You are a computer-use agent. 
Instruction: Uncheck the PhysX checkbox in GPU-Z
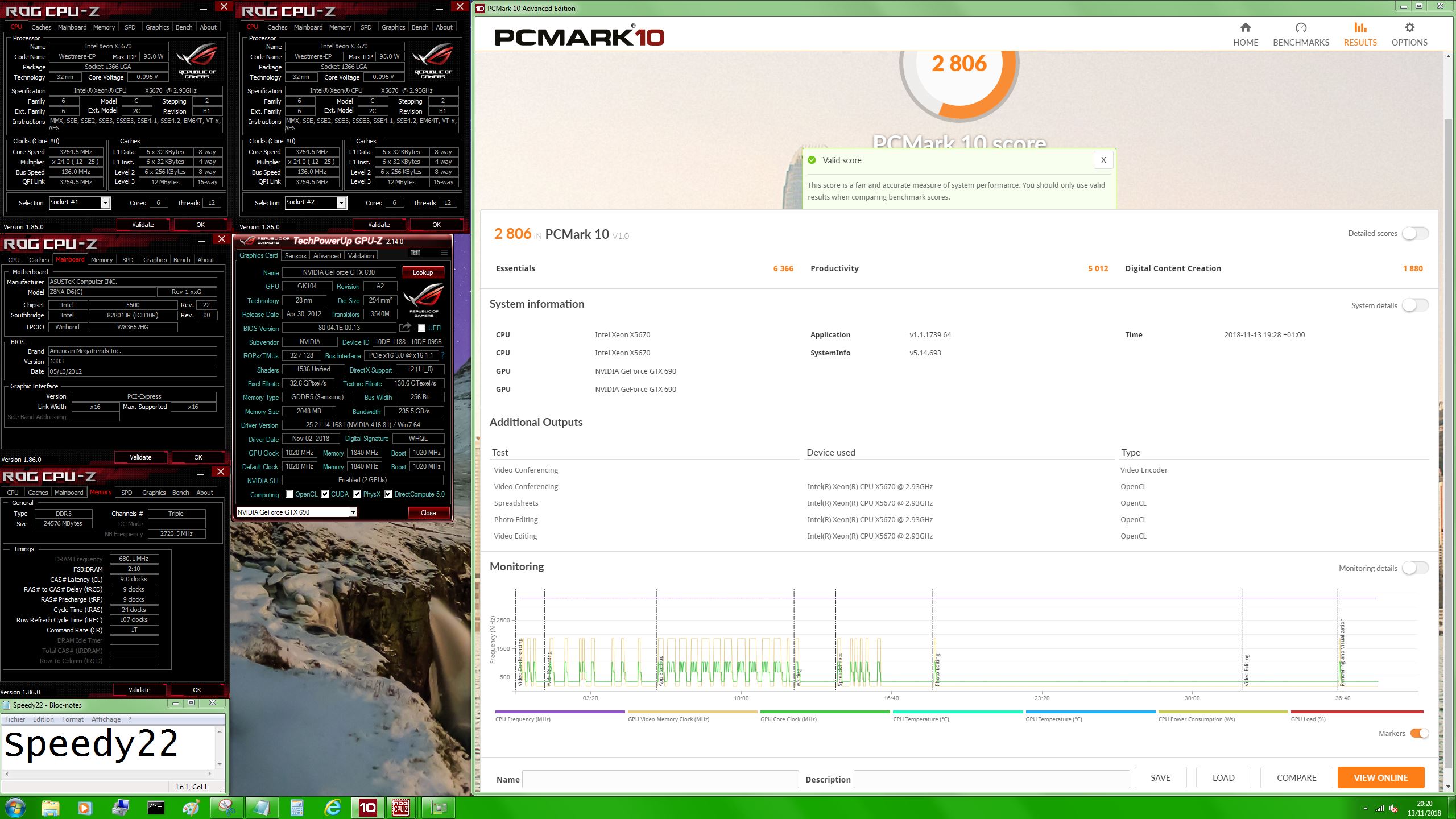(357, 494)
